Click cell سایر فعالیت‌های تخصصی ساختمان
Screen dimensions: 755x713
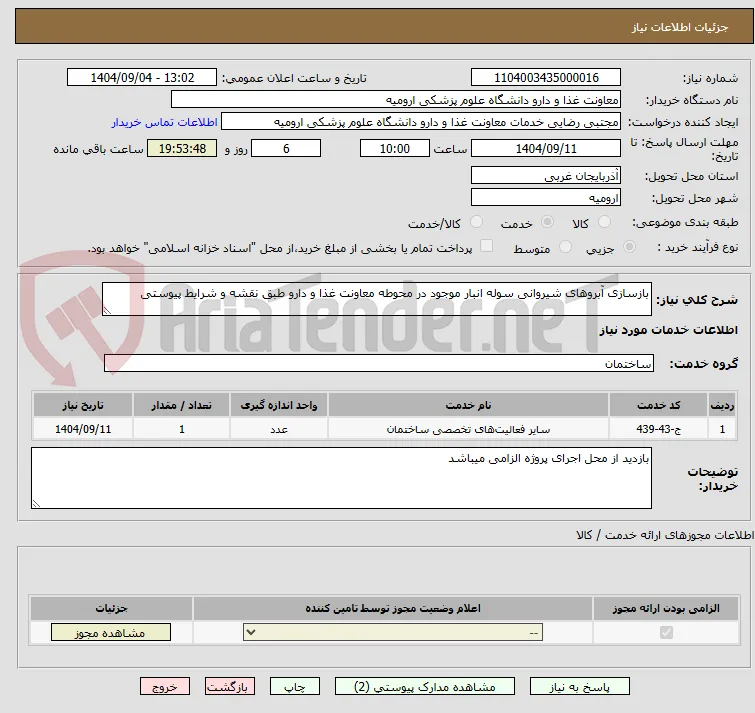pyautogui.click(x=468, y=428)
